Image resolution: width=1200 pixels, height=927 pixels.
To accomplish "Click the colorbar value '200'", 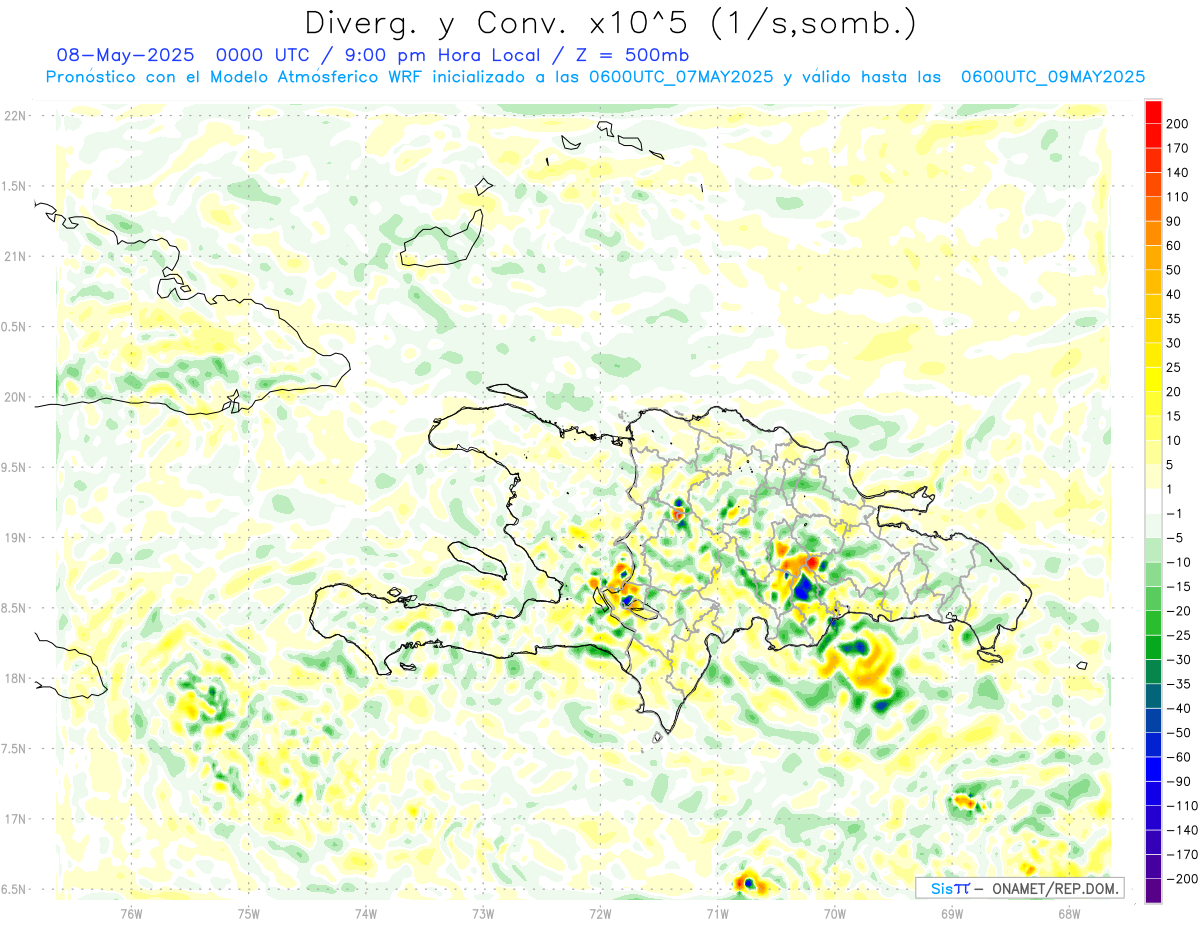I will point(1178,123).
